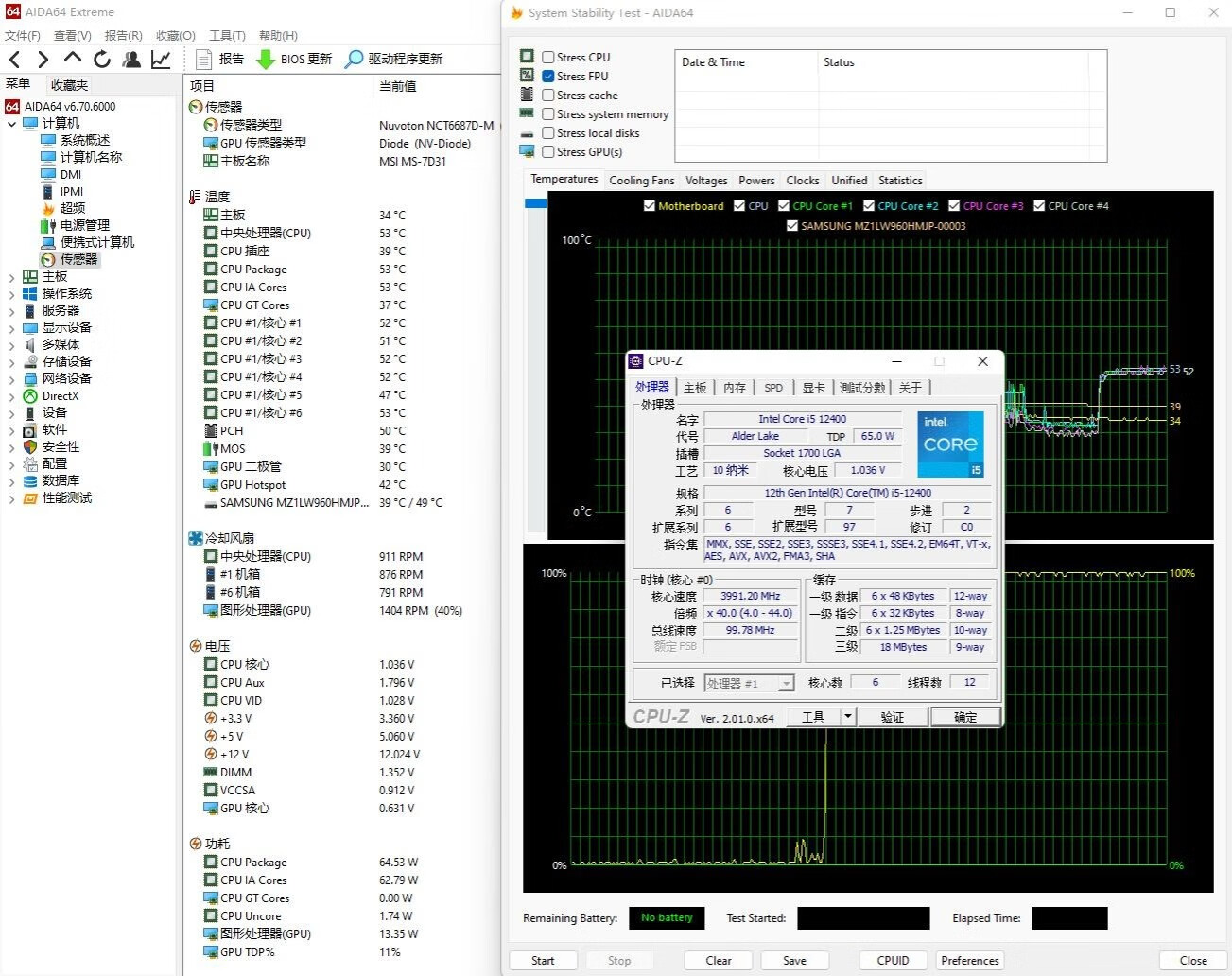Switch to the Cooling Fans tab
Image resolution: width=1232 pixels, height=976 pixels.
[641, 181]
